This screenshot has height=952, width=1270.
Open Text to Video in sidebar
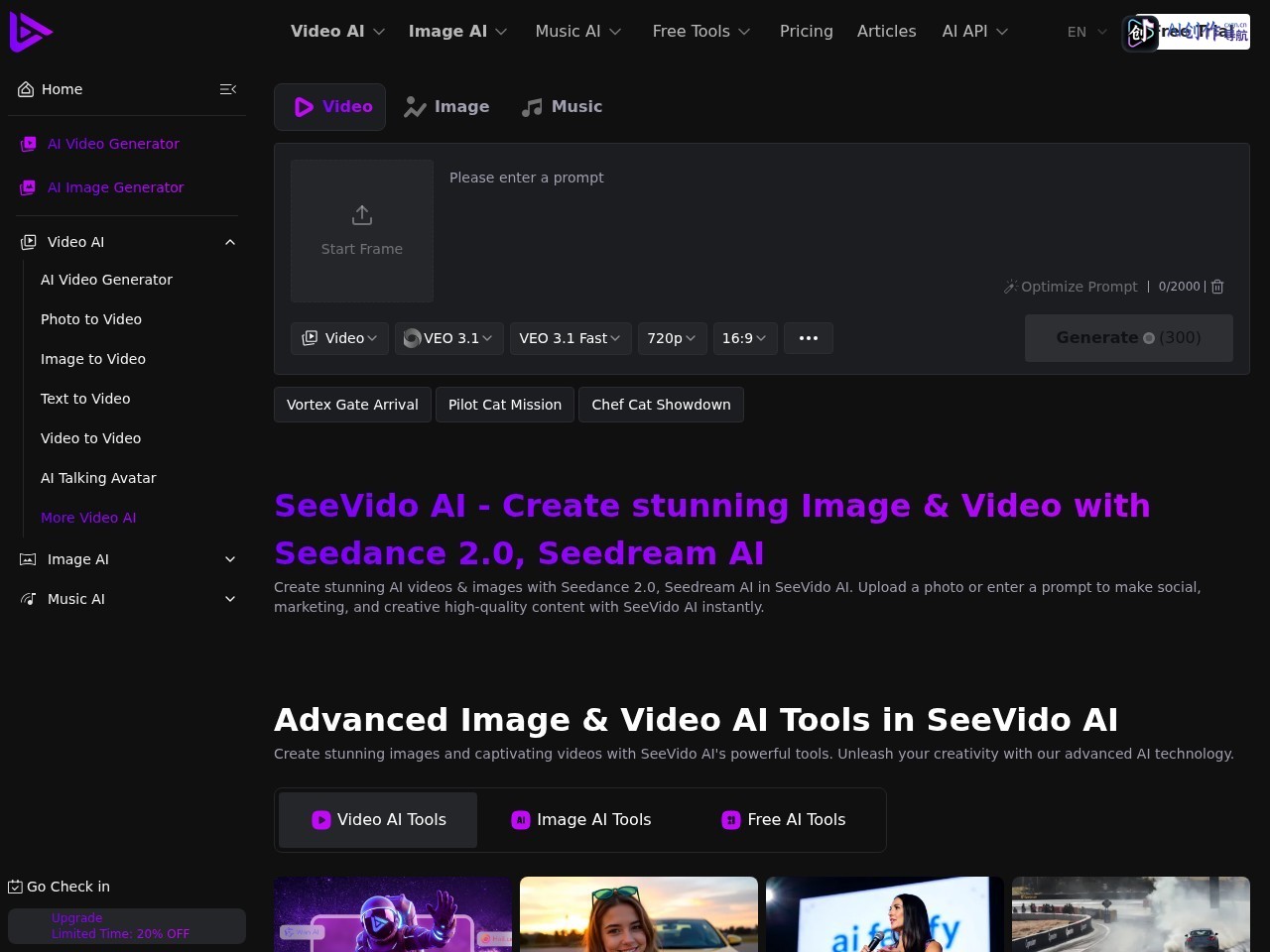85,399
